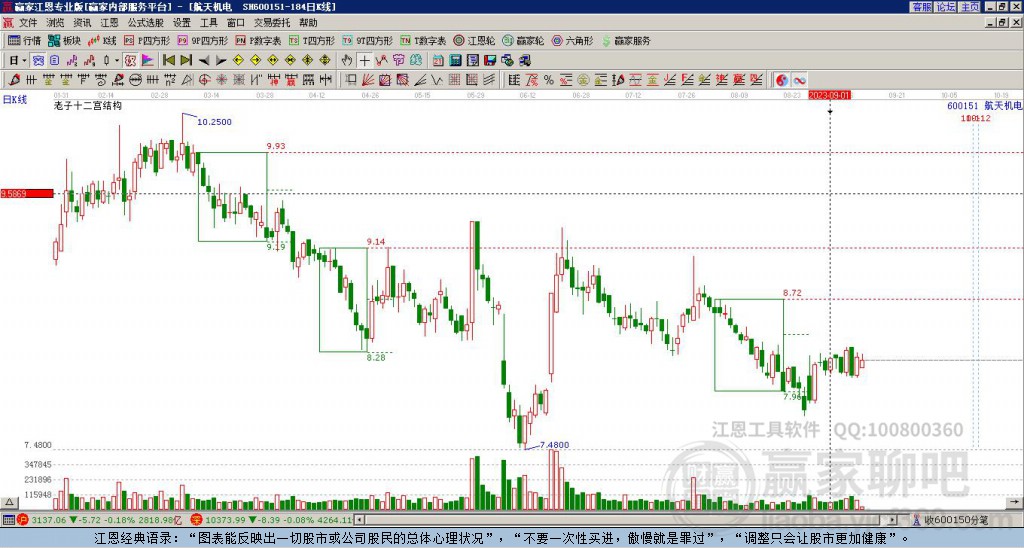
Task: Open the 江恩 menu
Action: click(x=109, y=23)
